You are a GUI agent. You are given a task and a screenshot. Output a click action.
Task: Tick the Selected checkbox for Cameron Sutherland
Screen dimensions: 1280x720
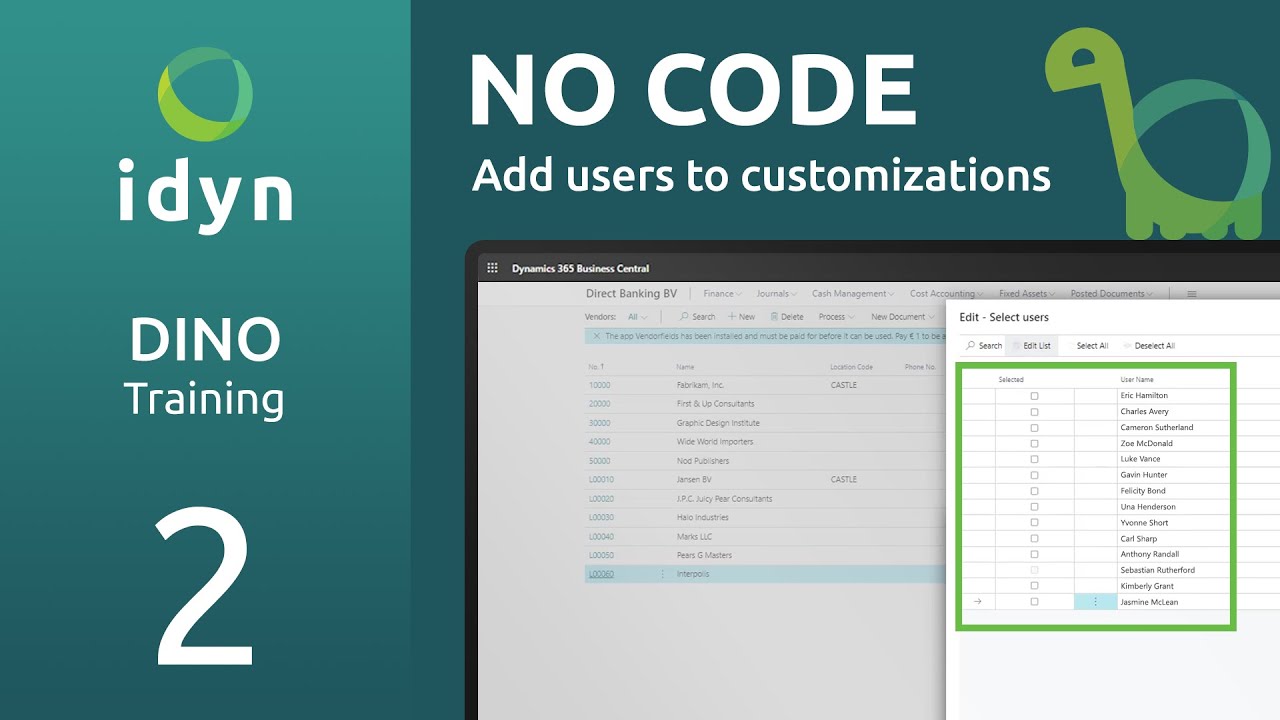click(1034, 428)
